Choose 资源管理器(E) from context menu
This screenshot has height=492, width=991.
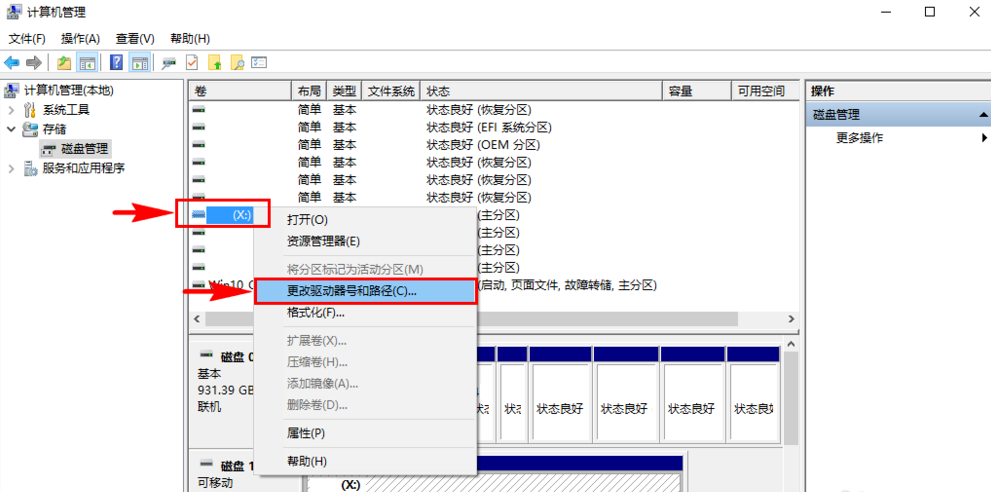click(x=365, y=241)
